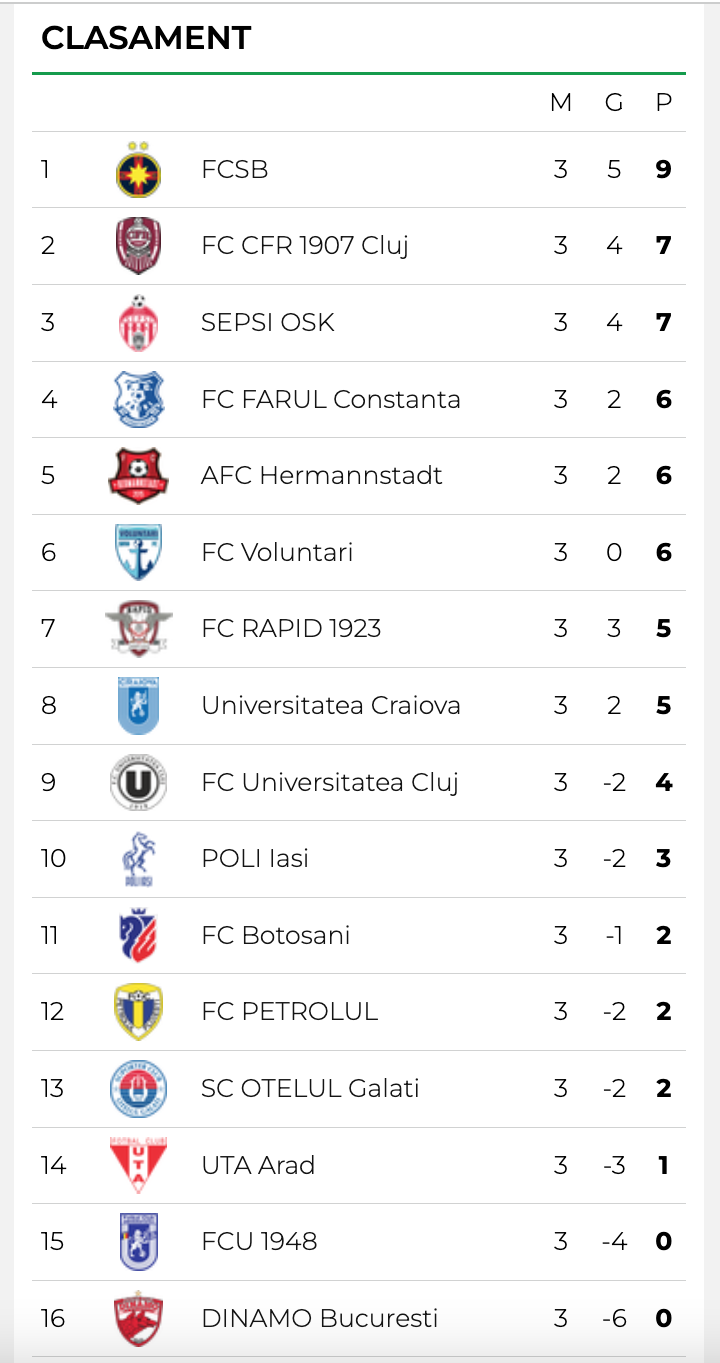The width and height of the screenshot is (720, 1363).
Task: Click the Poli Iasi horse logo
Action: [138, 858]
